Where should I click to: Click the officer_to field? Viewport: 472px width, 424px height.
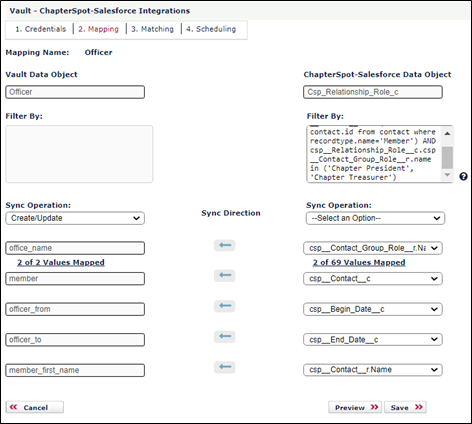point(75,340)
